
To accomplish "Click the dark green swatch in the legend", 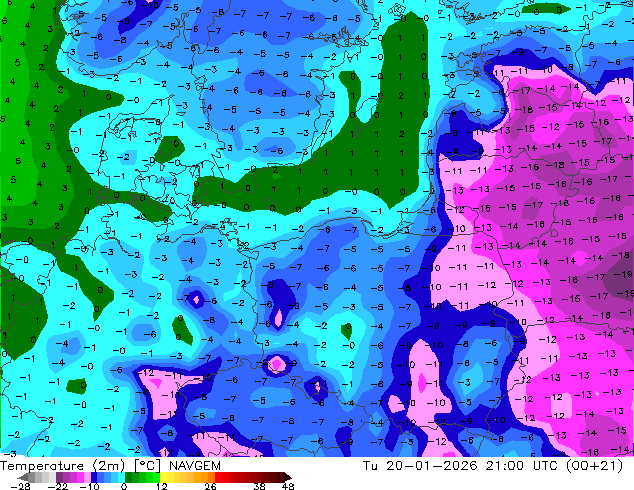I will 129,477.
